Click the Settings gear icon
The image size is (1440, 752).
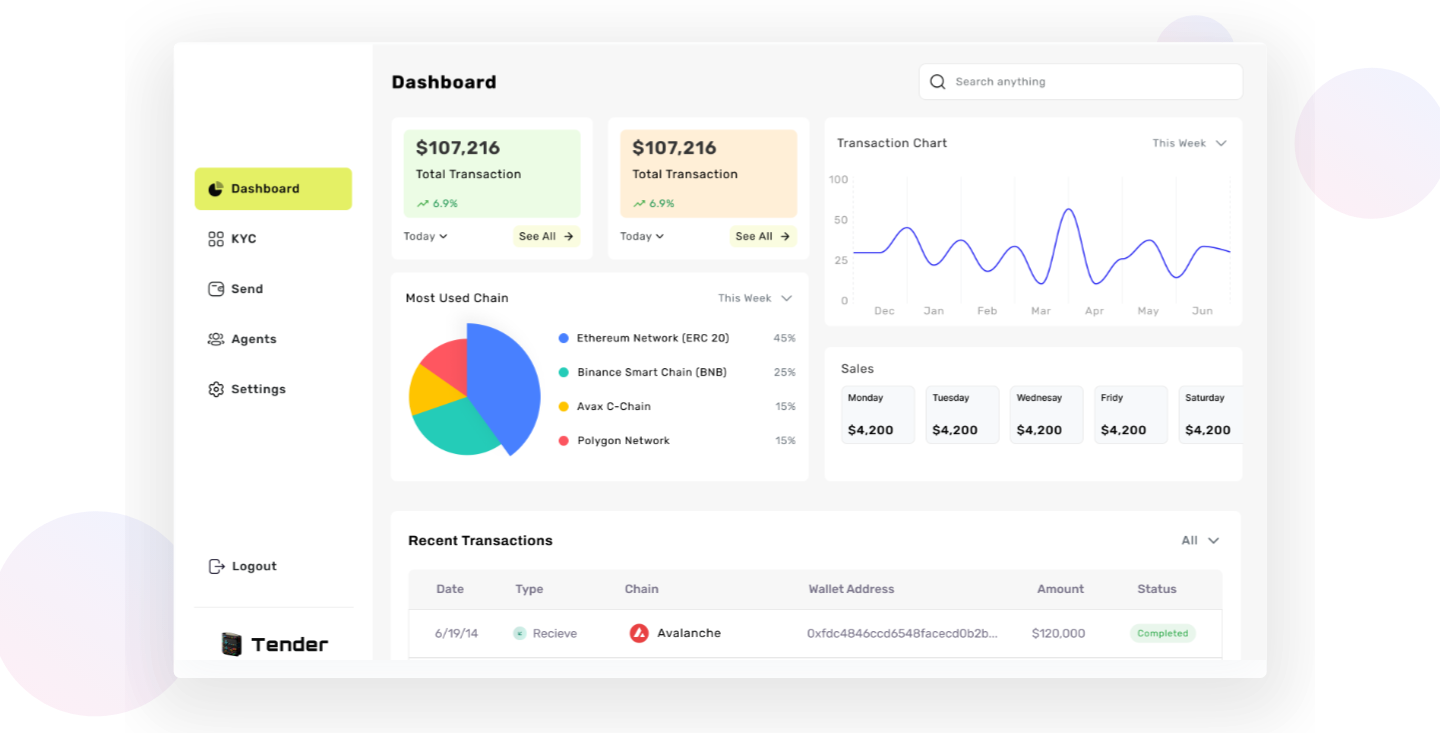(x=215, y=389)
